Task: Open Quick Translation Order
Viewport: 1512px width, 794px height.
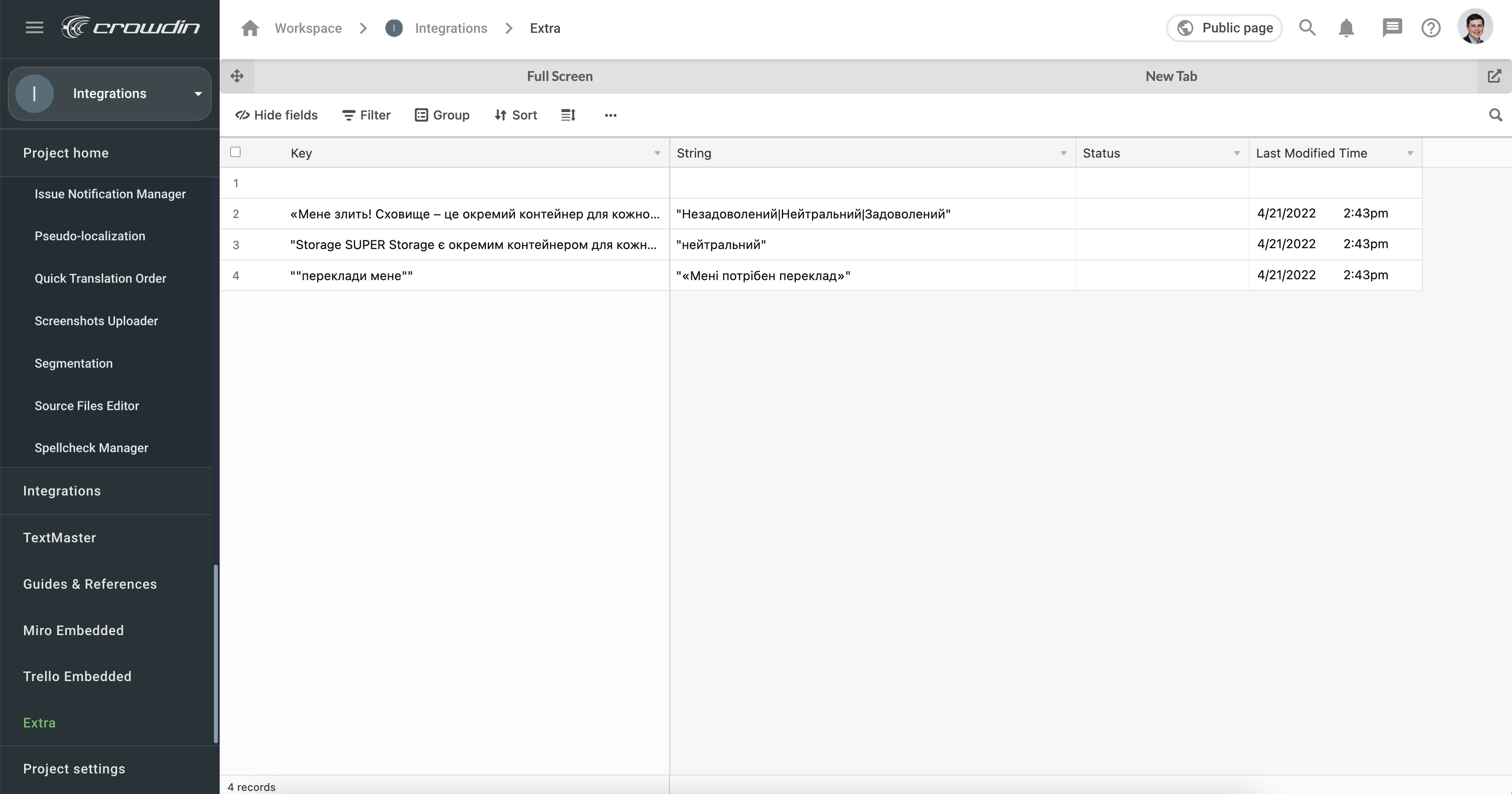Action: click(x=100, y=278)
